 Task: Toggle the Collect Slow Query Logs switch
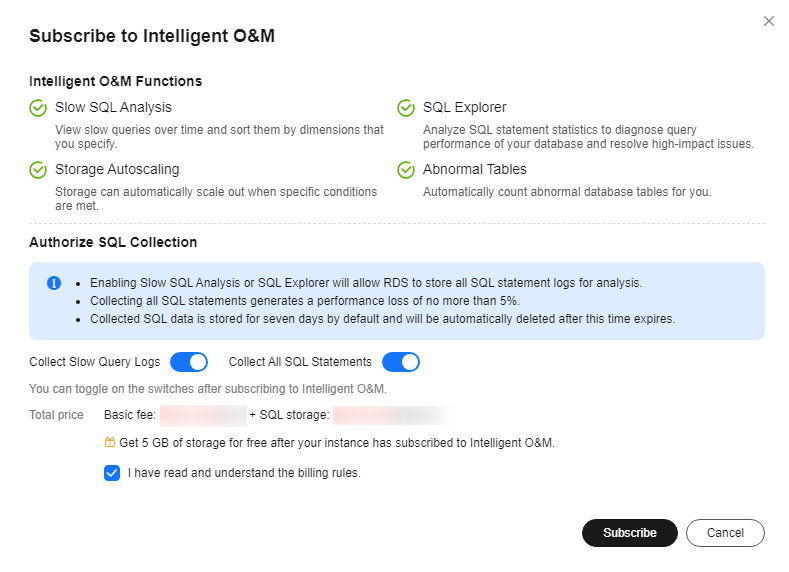[x=189, y=362]
